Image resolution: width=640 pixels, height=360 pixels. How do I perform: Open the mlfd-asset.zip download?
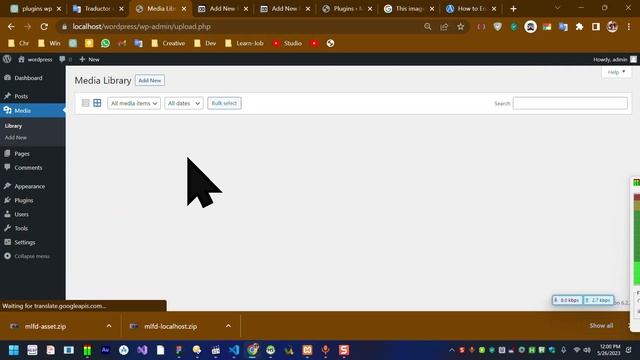(x=45, y=327)
